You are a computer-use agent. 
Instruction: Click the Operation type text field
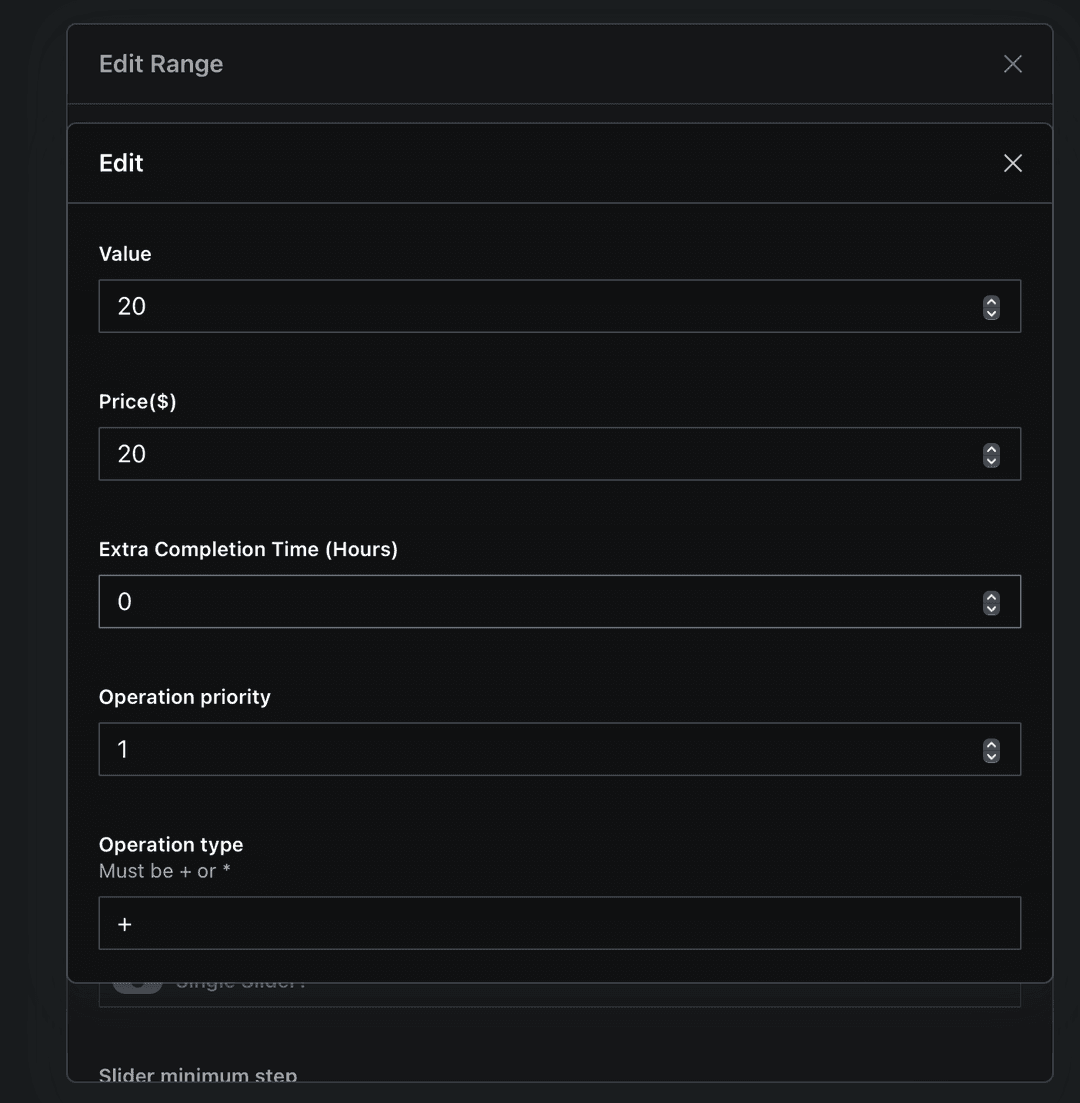point(559,923)
